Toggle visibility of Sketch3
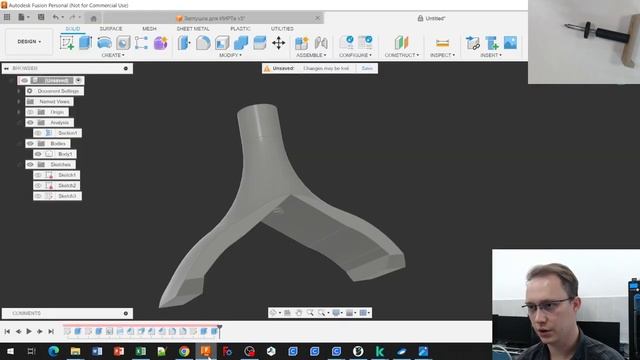The width and height of the screenshot is (640, 360). click(38, 196)
